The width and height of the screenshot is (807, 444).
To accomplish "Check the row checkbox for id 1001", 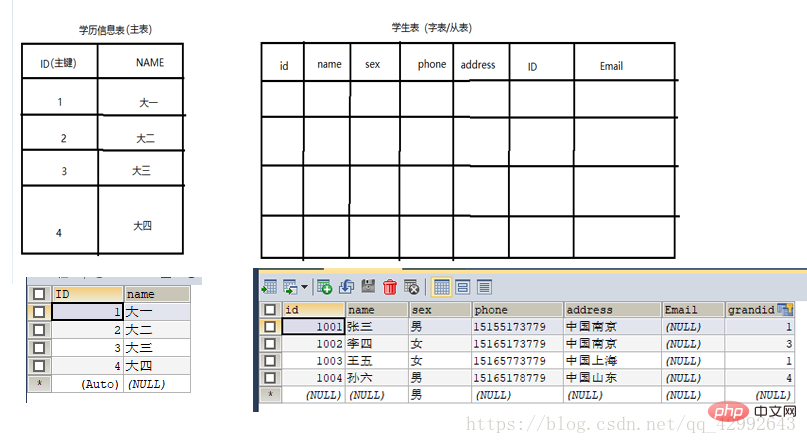I will (x=270, y=326).
